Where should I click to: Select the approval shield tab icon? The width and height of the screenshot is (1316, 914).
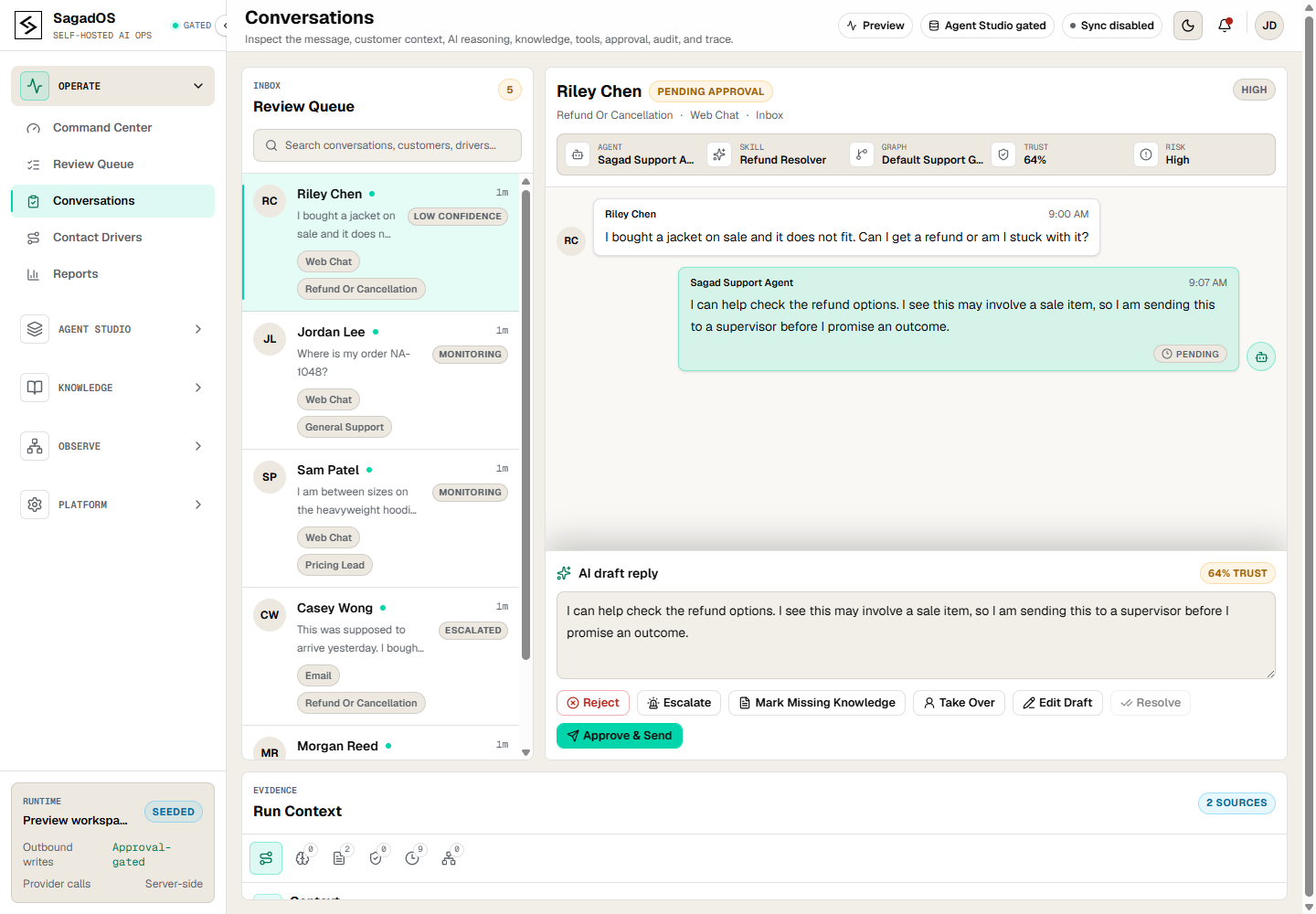click(x=376, y=858)
